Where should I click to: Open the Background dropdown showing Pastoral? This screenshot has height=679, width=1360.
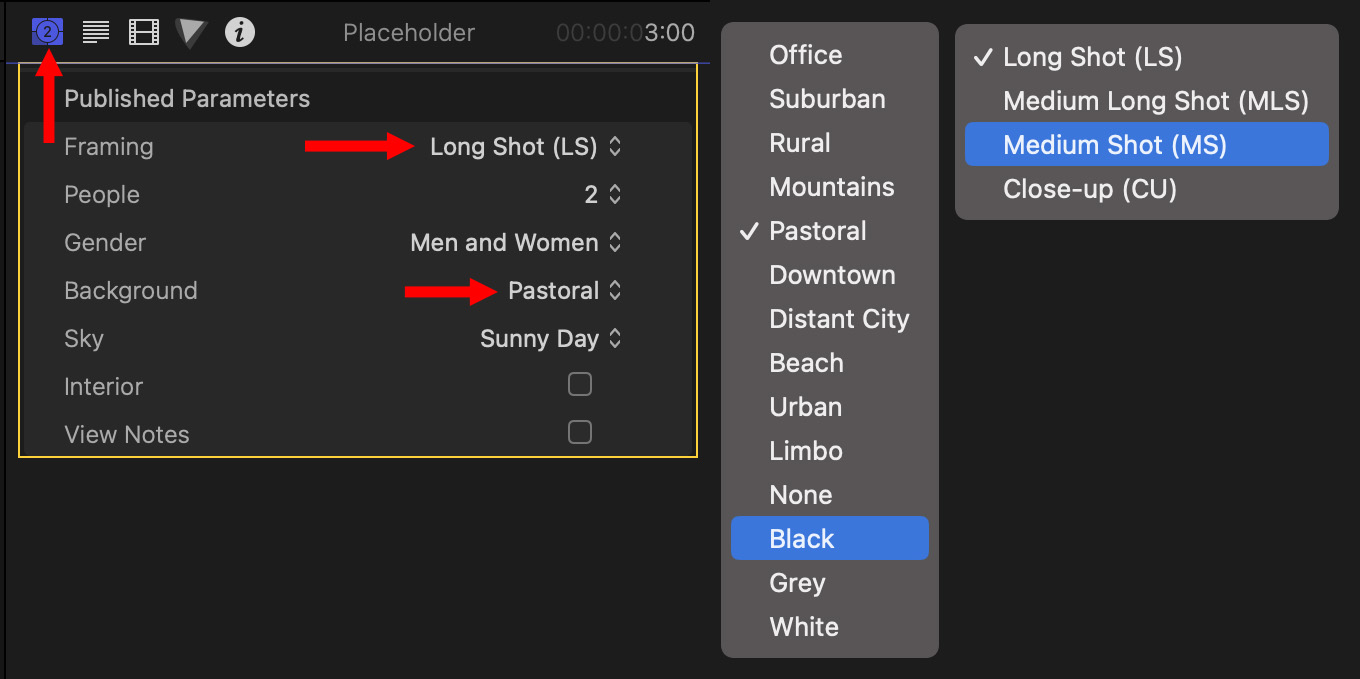pyautogui.click(x=564, y=291)
